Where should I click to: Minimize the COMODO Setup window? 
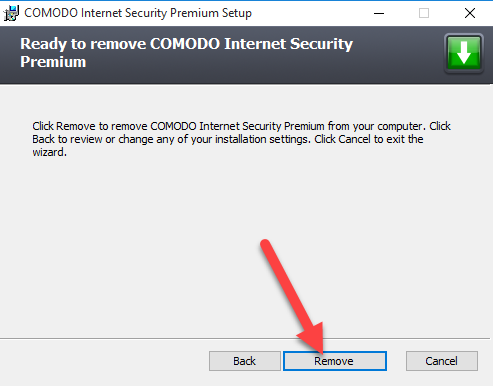point(379,13)
